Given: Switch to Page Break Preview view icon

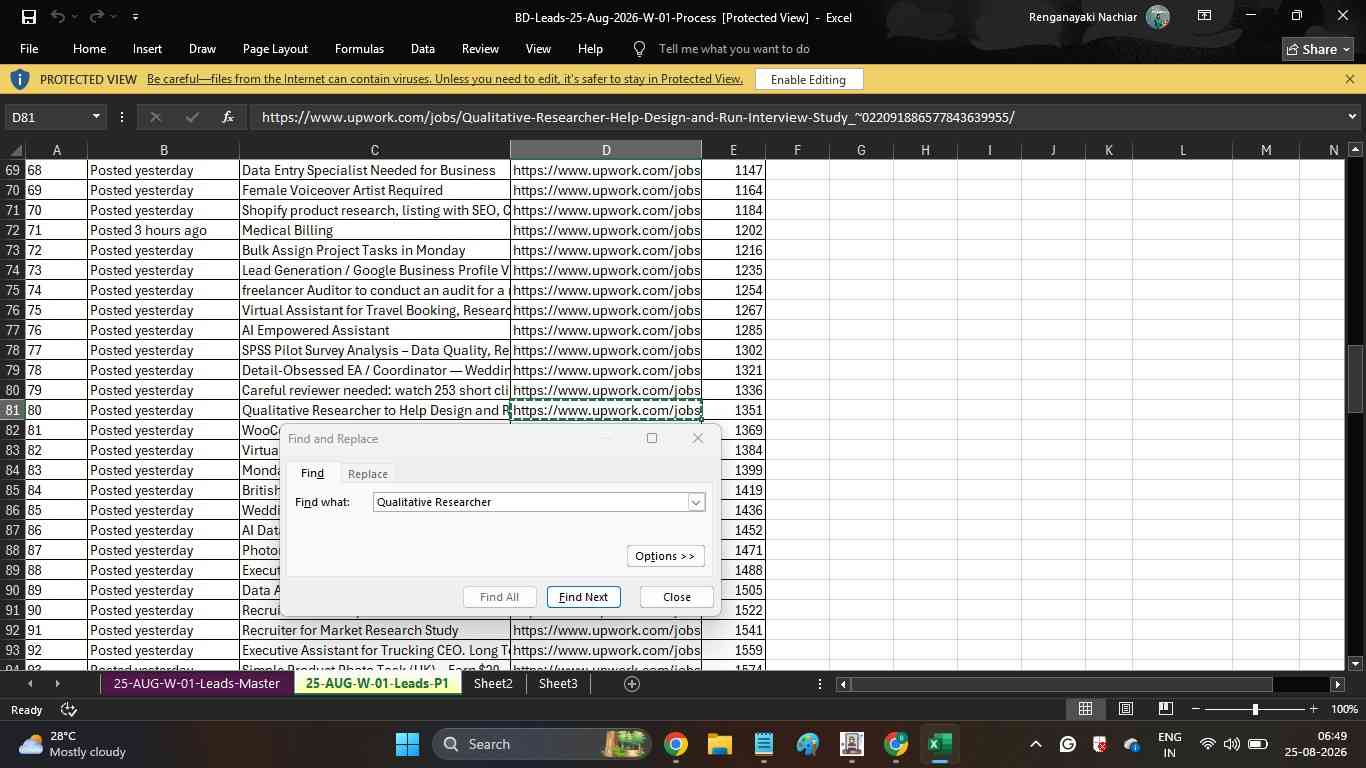Looking at the screenshot, I should click(x=1165, y=709).
